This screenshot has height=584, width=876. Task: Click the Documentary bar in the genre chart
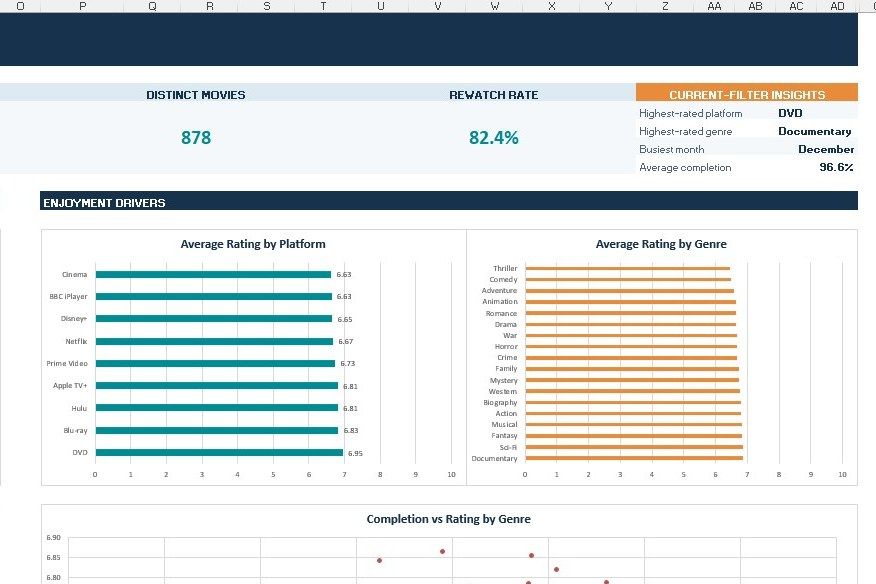(x=634, y=458)
